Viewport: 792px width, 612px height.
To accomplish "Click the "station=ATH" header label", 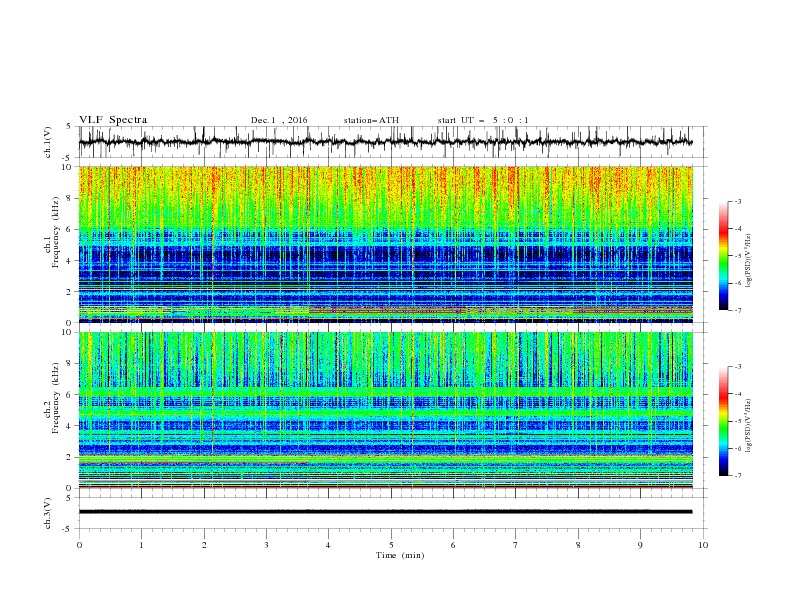I will (x=371, y=120).
